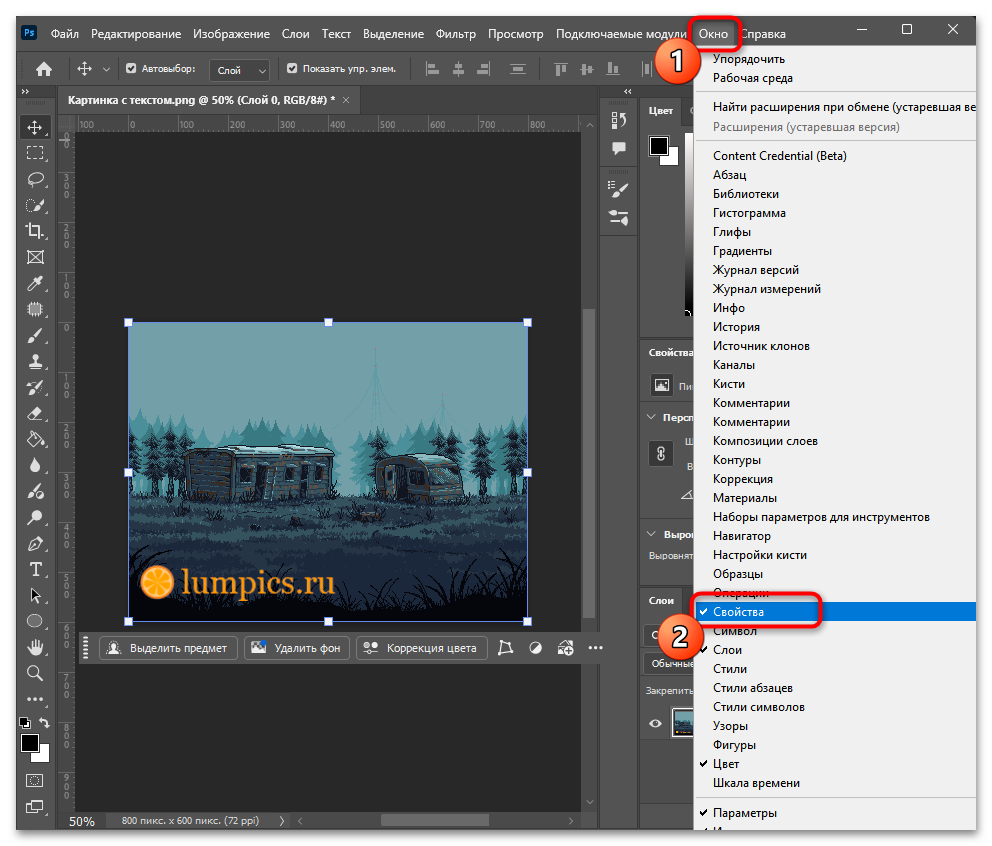This screenshot has width=992, height=846.
Task: Select the Zoom tool
Action: [x=35, y=673]
